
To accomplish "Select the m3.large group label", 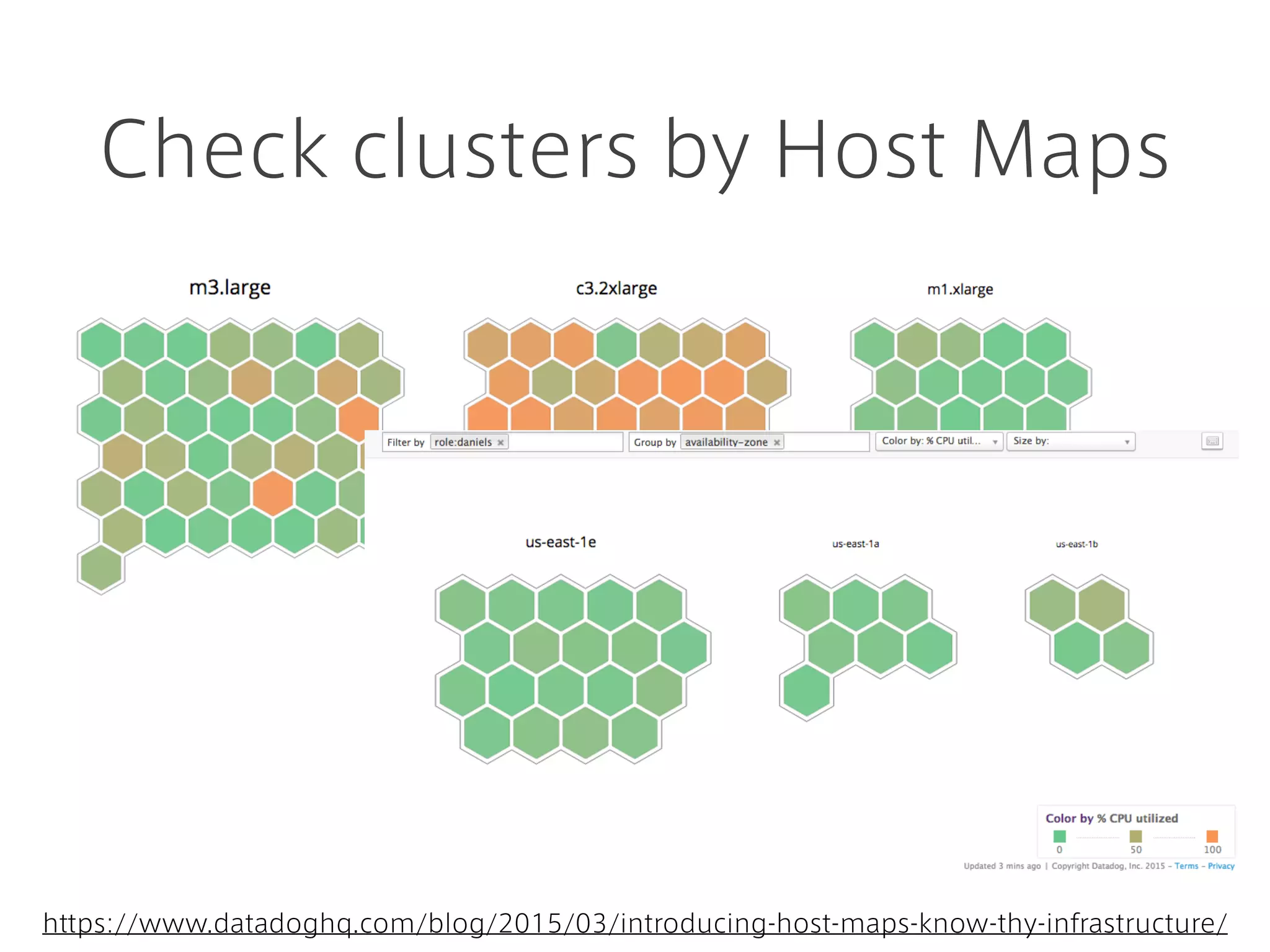I will tap(230, 288).
